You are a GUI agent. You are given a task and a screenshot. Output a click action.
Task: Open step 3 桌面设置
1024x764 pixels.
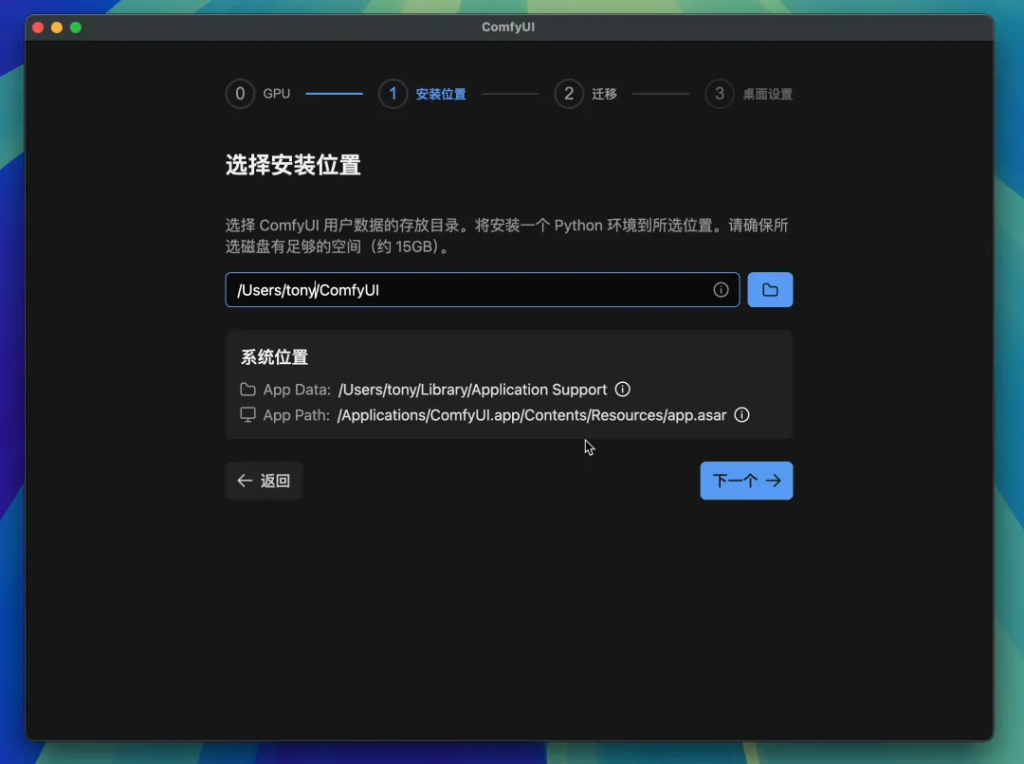(748, 93)
